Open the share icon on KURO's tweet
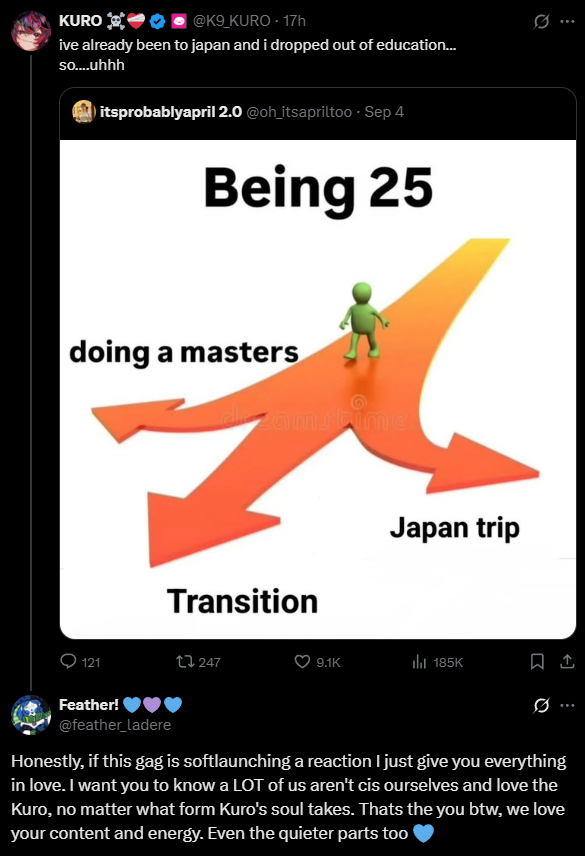The image size is (585, 856). click(568, 662)
